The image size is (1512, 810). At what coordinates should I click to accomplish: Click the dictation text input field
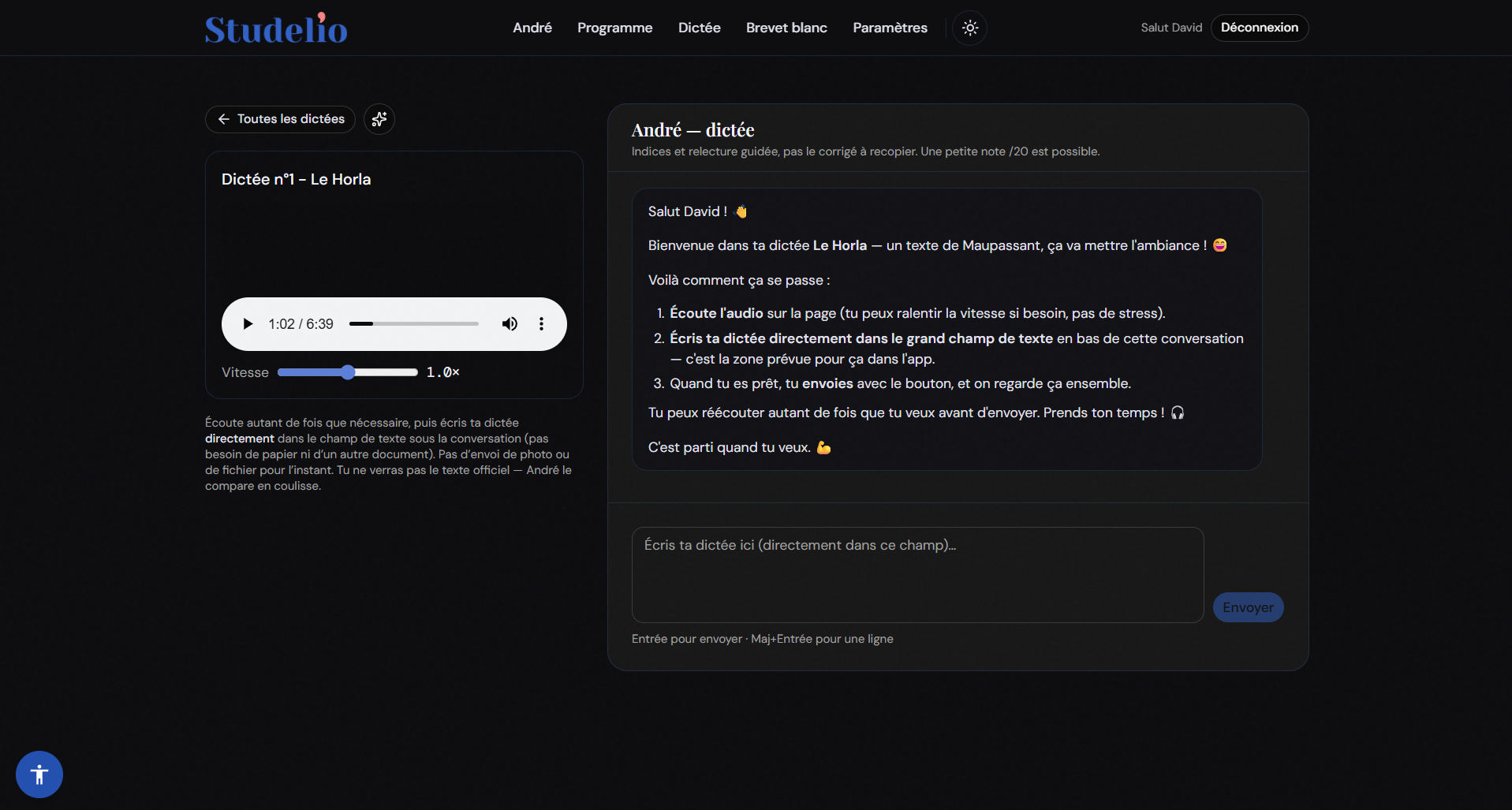pos(917,575)
